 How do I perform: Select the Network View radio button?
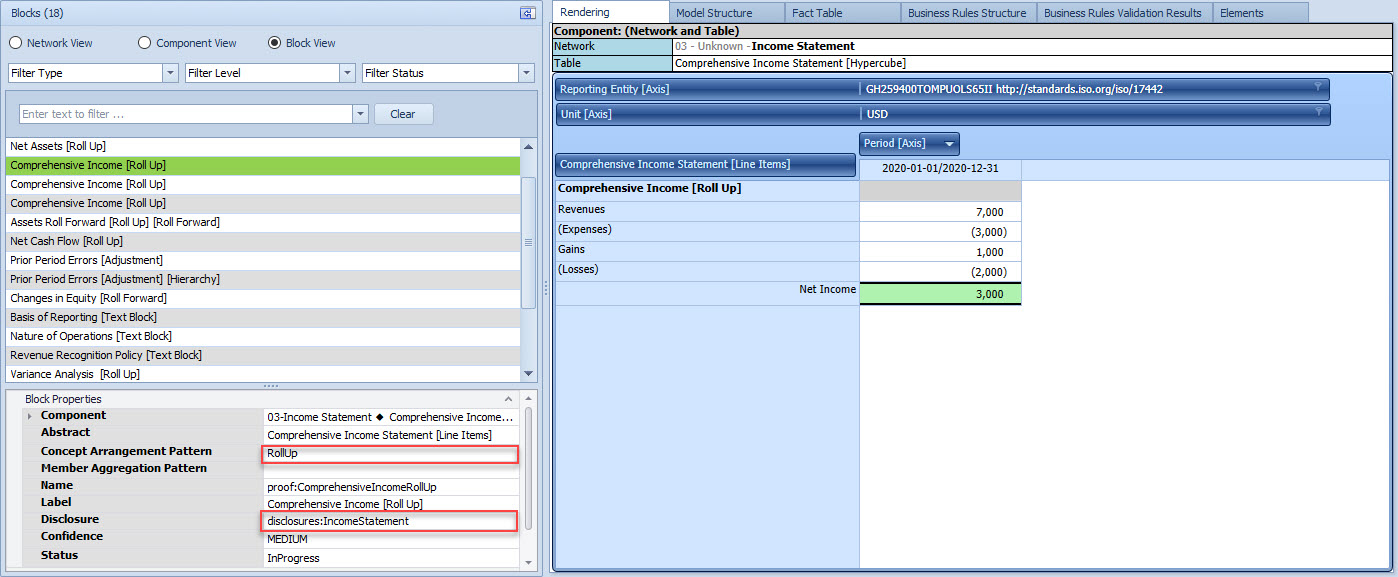pyautogui.click(x=16, y=43)
